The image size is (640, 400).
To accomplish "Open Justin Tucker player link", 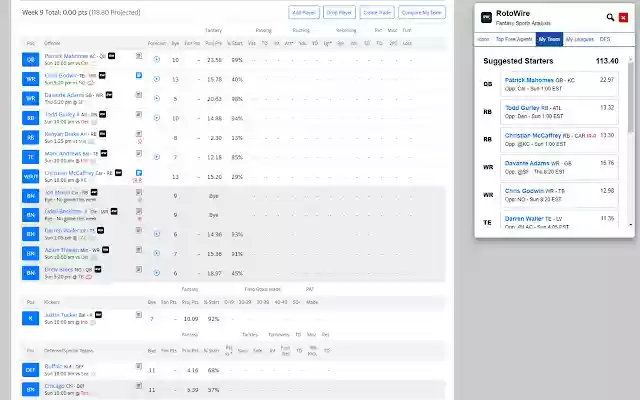I will 61,315.
